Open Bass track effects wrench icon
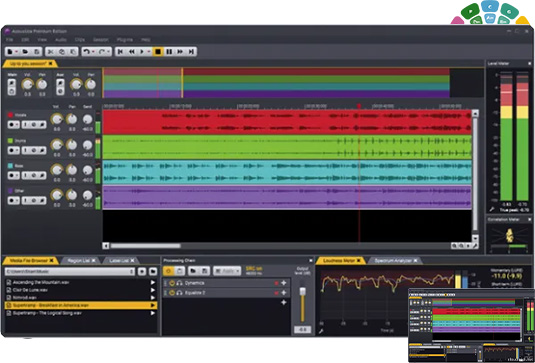The height and width of the screenshot is (363, 535). (42, 175)
